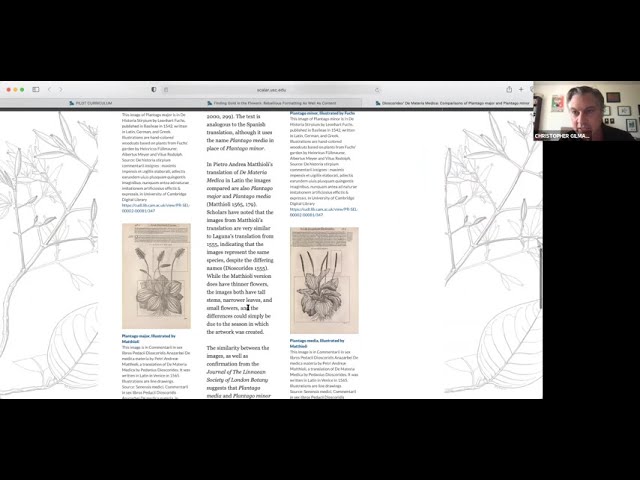Viewport: 640px width, 480px height.
Task: Click 'Journal of The Linnaean Society' italic text
Action: [237, 376]
